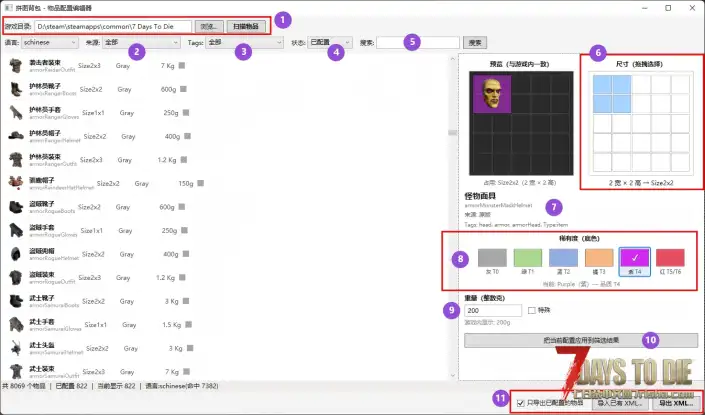This screenshot has width=705, height=415.
Task: Click the app icon in title bar
Action: point(8,8)
